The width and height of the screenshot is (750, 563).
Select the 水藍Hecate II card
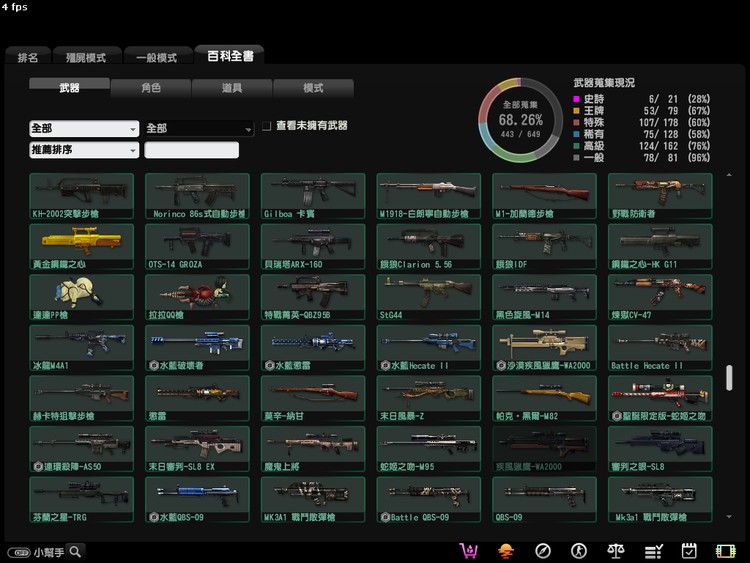[x=429, y=348]
